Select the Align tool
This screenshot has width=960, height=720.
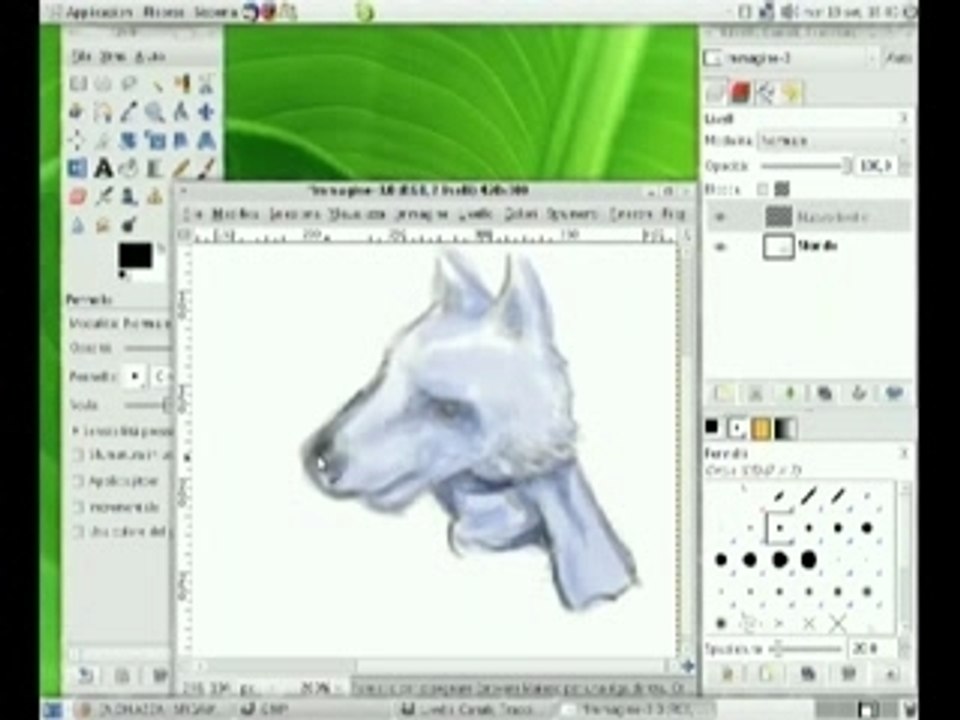tap(78, 140)
